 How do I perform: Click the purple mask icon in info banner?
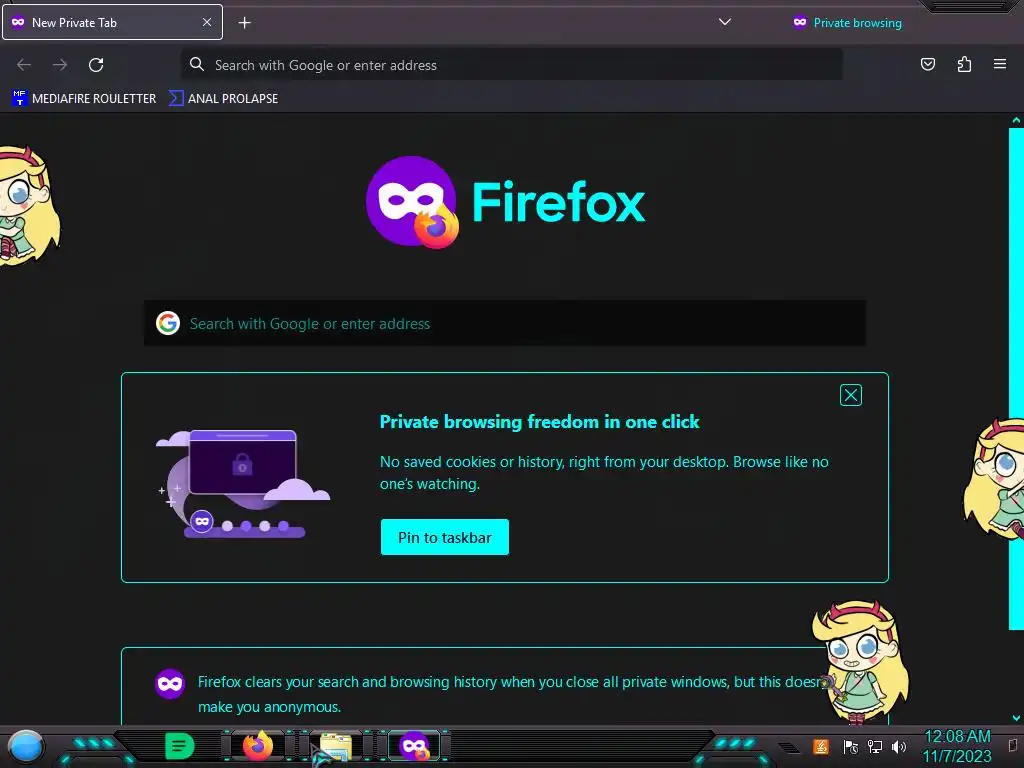(170, 684)
